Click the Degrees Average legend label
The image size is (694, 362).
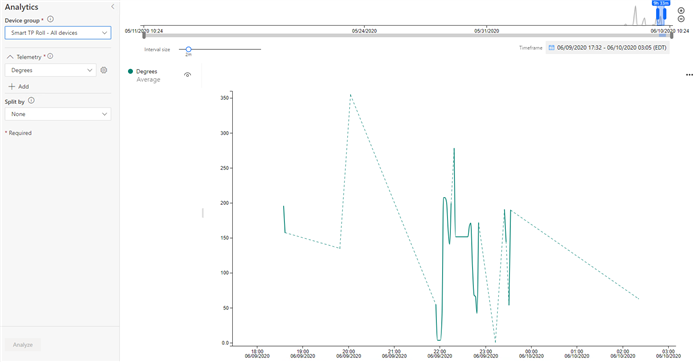coord(147,75)
